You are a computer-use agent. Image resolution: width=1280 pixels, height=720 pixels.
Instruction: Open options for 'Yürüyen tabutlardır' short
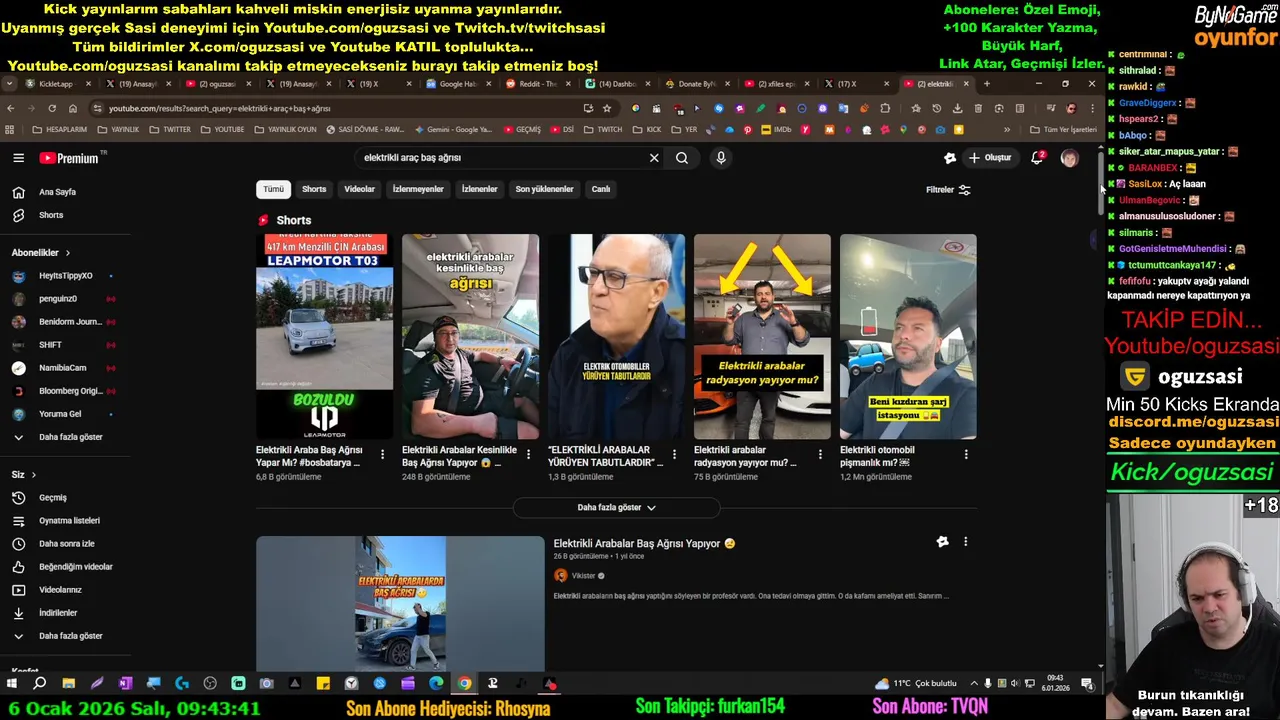[x=674, y=455]
